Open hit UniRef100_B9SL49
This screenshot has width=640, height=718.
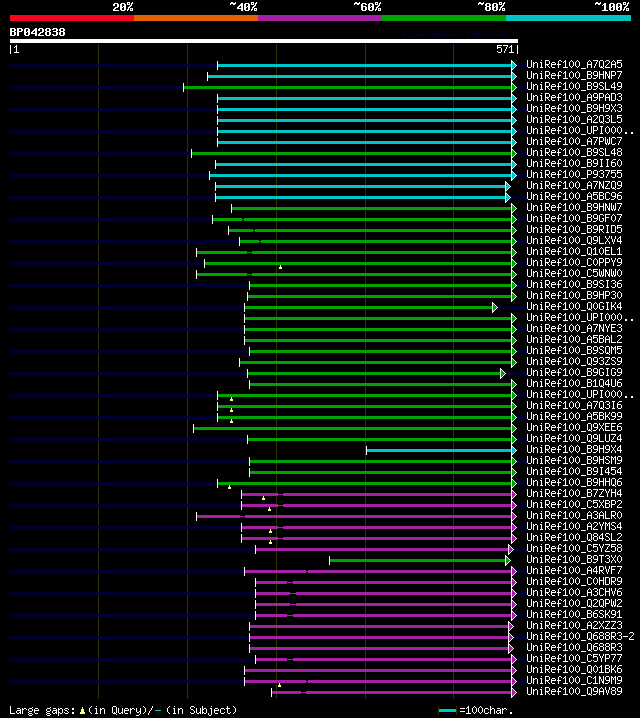click(x=574, y=87)
